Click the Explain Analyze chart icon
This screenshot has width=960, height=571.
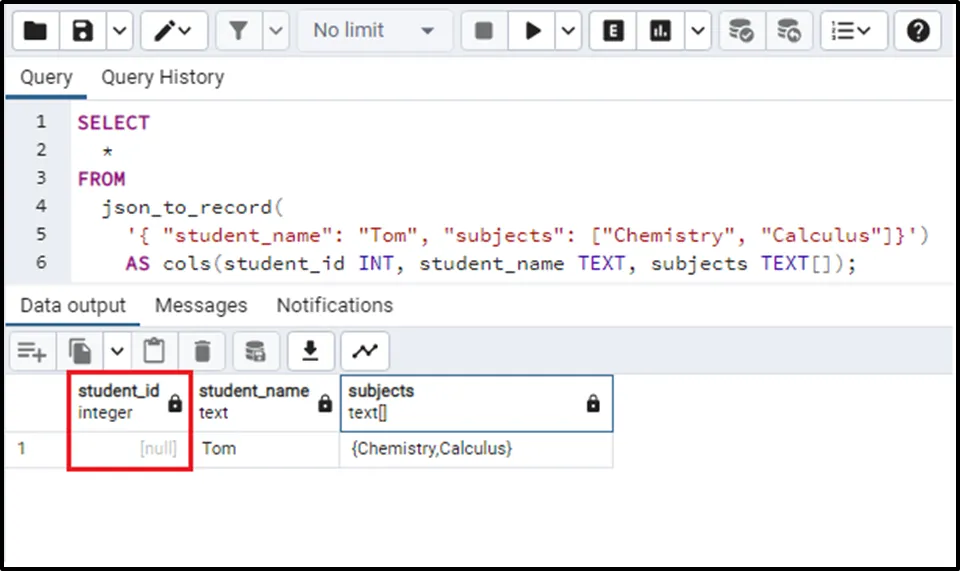point(660,31)
